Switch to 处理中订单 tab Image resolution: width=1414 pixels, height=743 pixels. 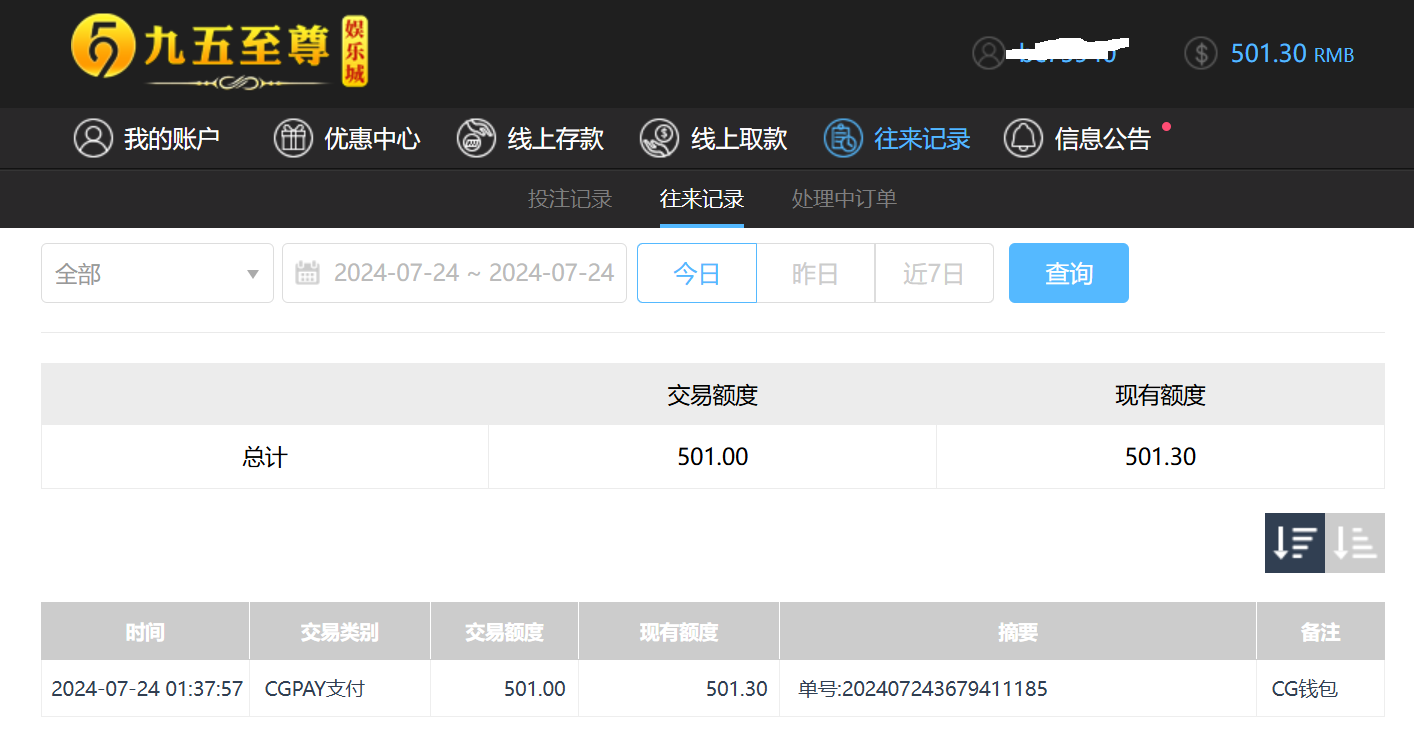click(844, 199)
